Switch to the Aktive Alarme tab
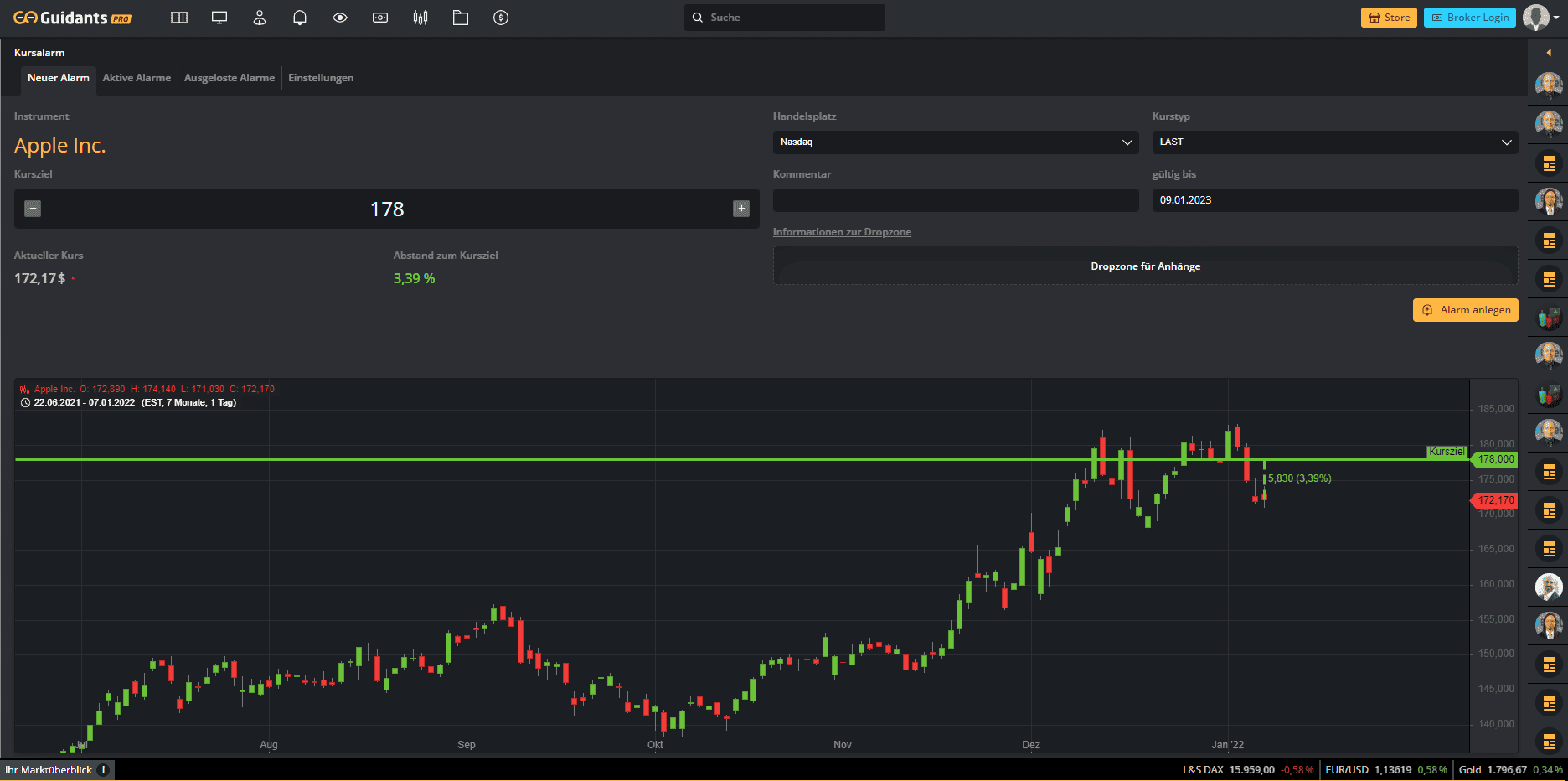Viewport: 1568px width, 781px height. point(137,78)
